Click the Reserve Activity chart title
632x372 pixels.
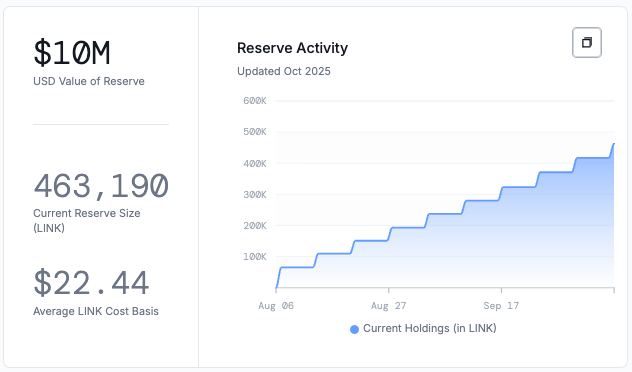[x=292, y=48]
